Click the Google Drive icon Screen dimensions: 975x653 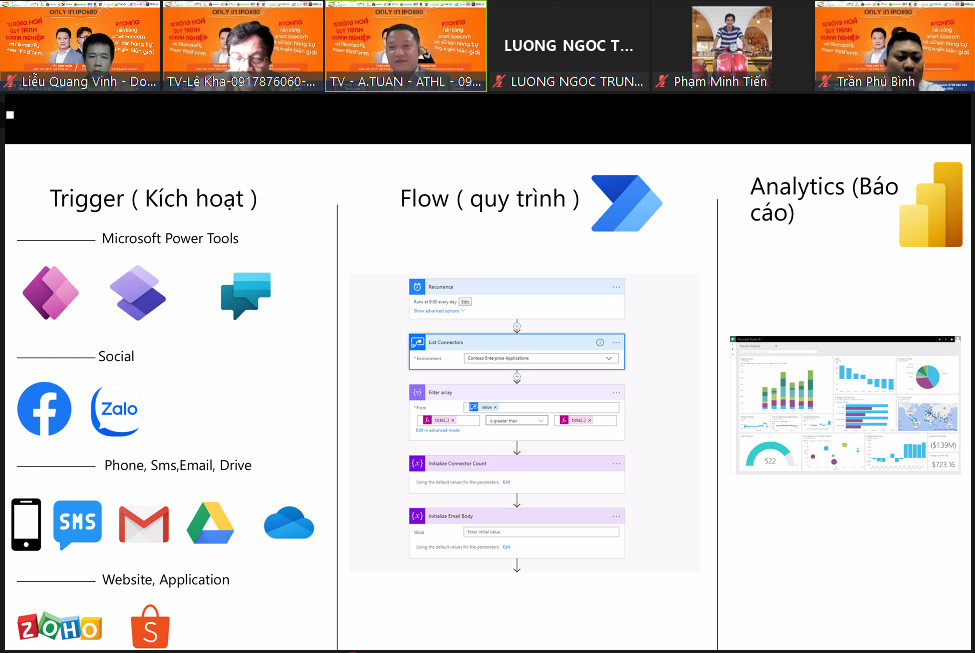pyautogui.click(x=210, y=523)
